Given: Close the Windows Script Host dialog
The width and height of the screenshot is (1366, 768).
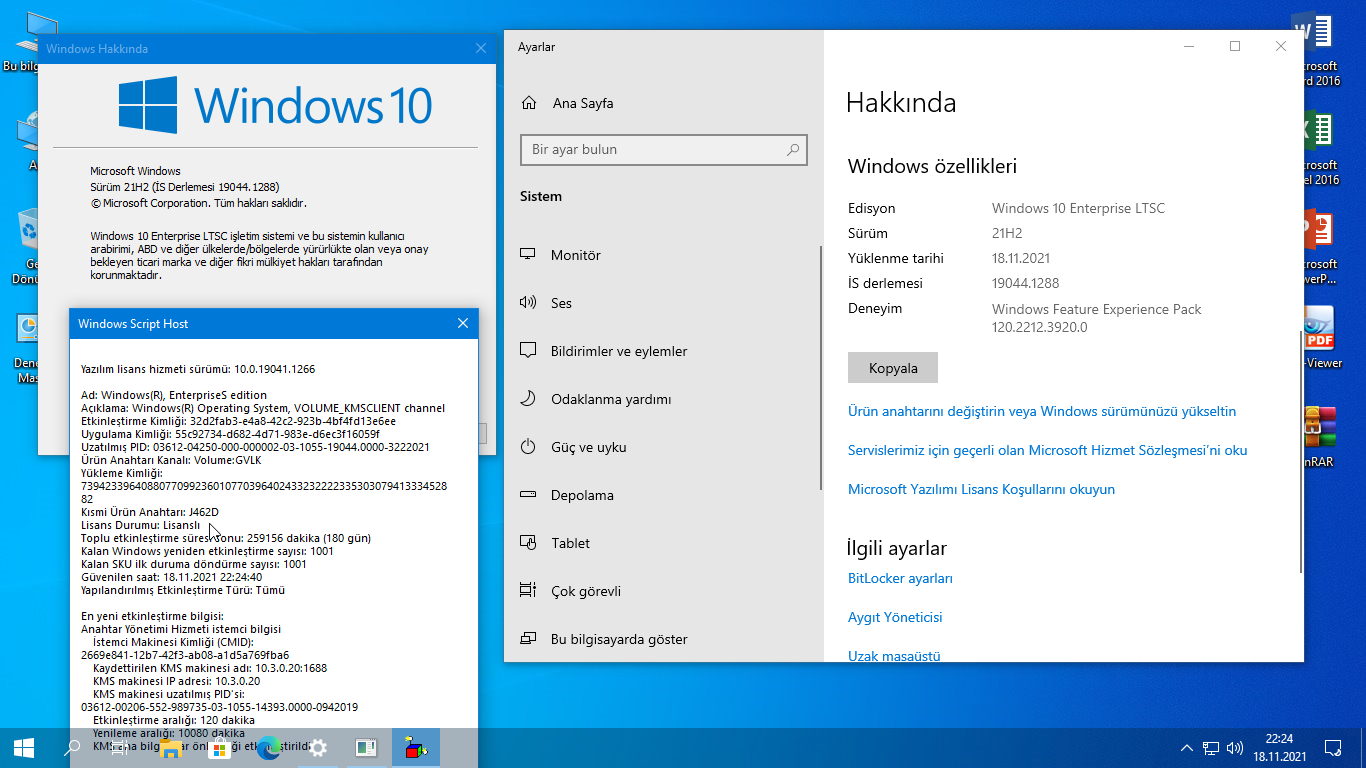Looking at the screenshot, I should coord(463,323).
